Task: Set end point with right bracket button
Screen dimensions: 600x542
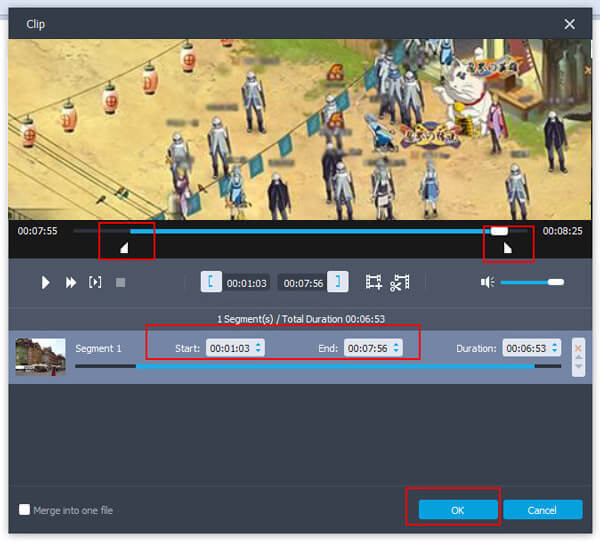Action: tap(338, 282)
